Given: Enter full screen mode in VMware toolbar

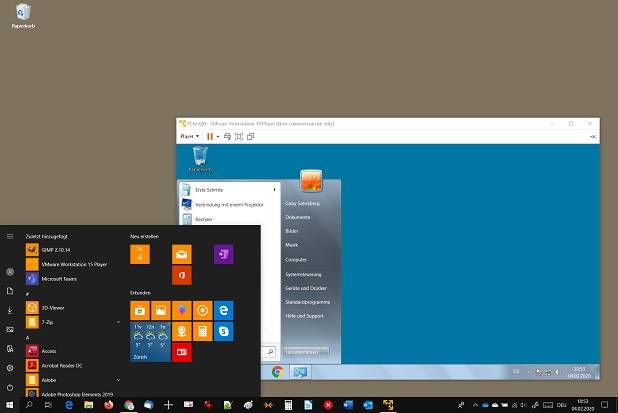Looking at the screenshot, I should [239, 136].
